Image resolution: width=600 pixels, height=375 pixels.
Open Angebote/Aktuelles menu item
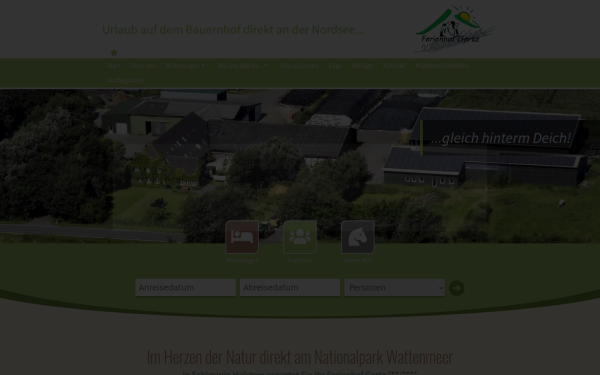pos(442,65)
